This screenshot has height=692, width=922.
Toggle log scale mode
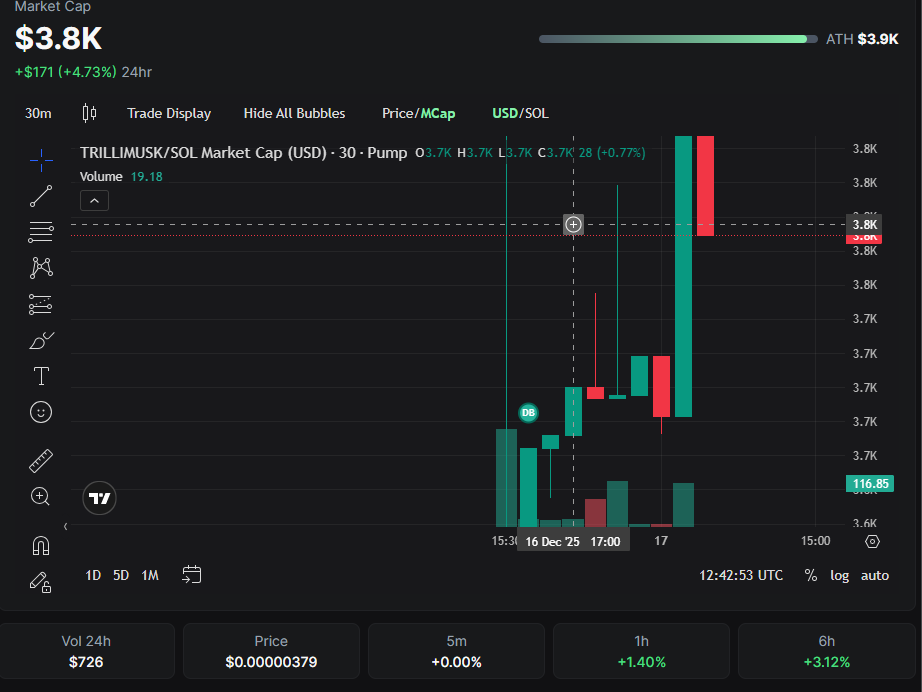(839, 576)
